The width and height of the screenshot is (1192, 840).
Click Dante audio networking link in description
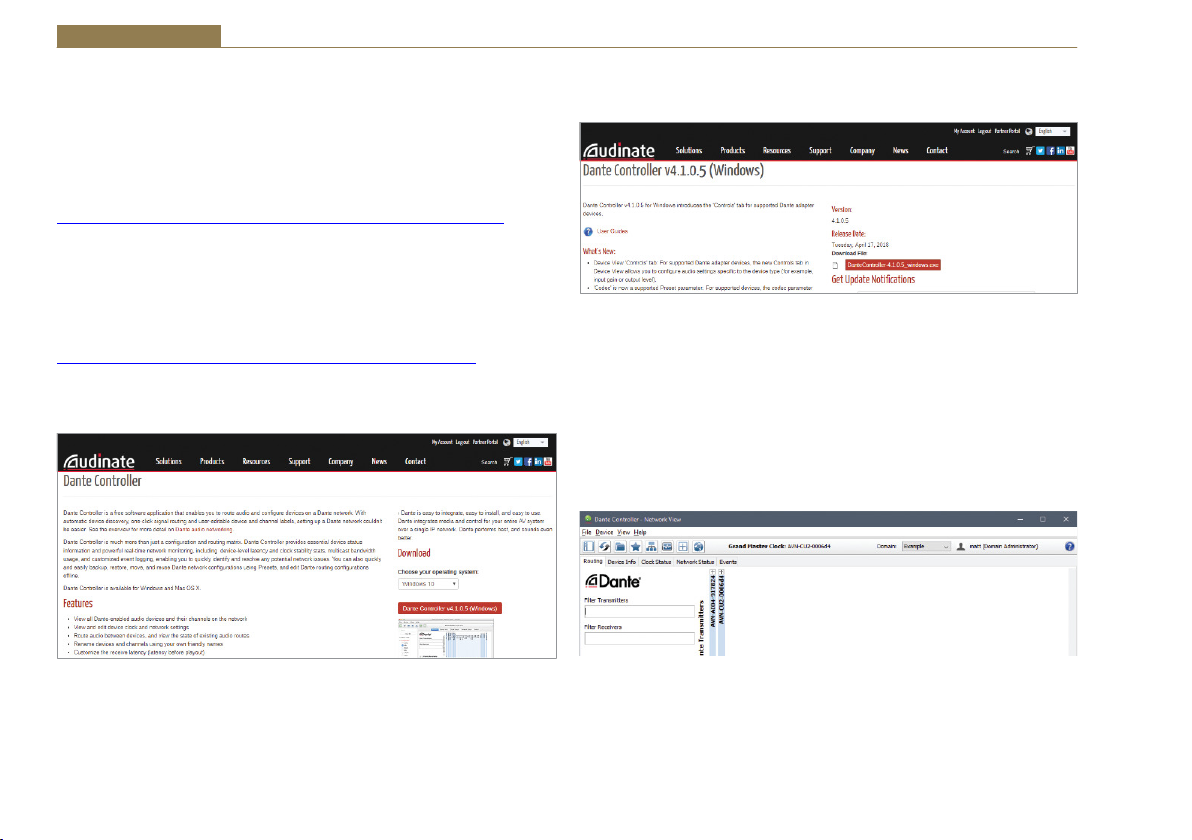coord(204,529)
